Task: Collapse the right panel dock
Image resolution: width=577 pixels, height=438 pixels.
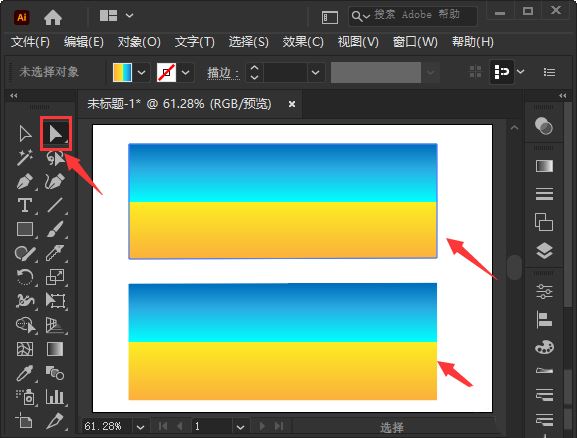Action: click(x=562, y=96)
